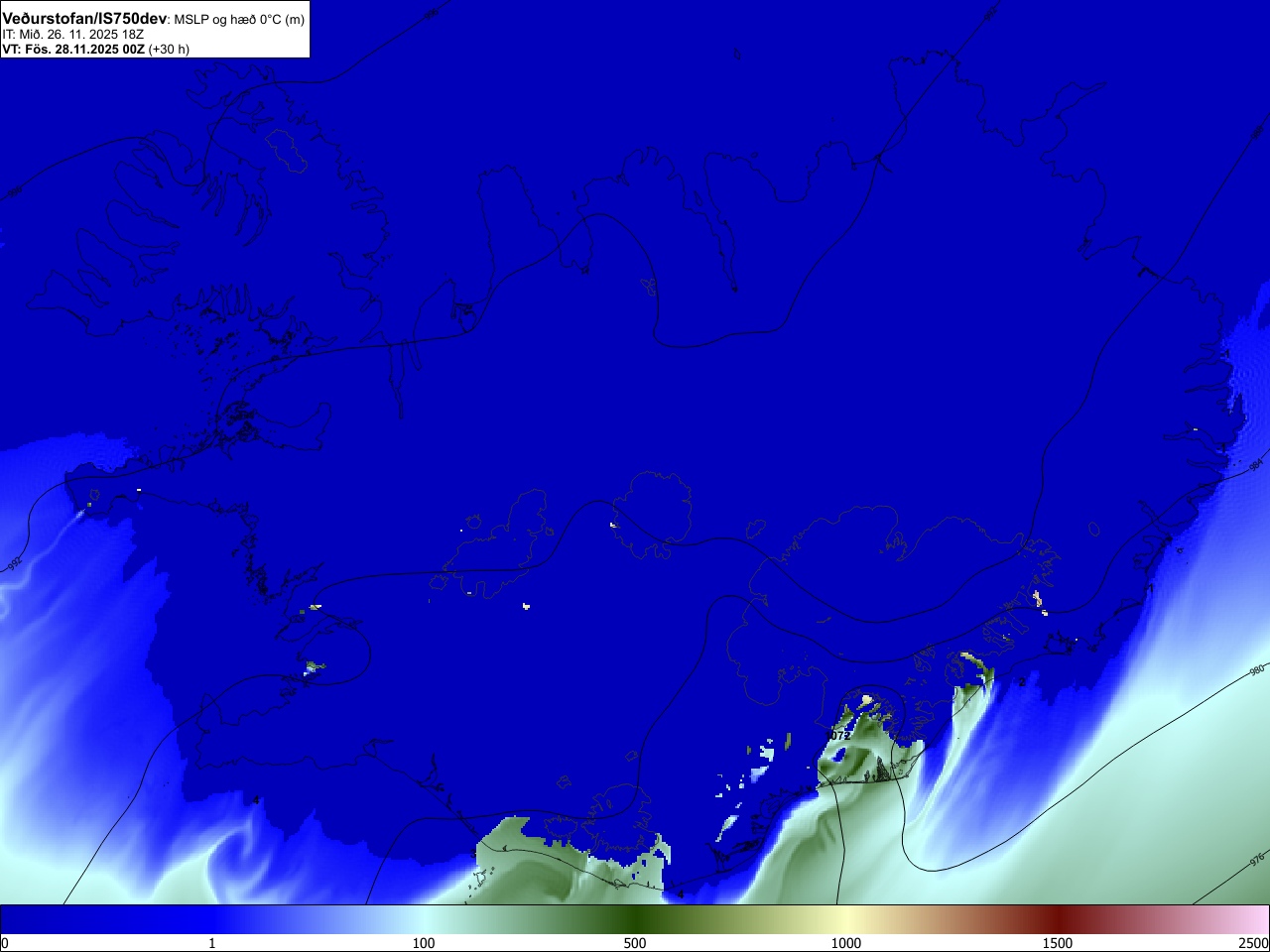Click the 976 isobar label
The width and height of the screenshot is (1270, 952).
click(x=1256, y=858)
